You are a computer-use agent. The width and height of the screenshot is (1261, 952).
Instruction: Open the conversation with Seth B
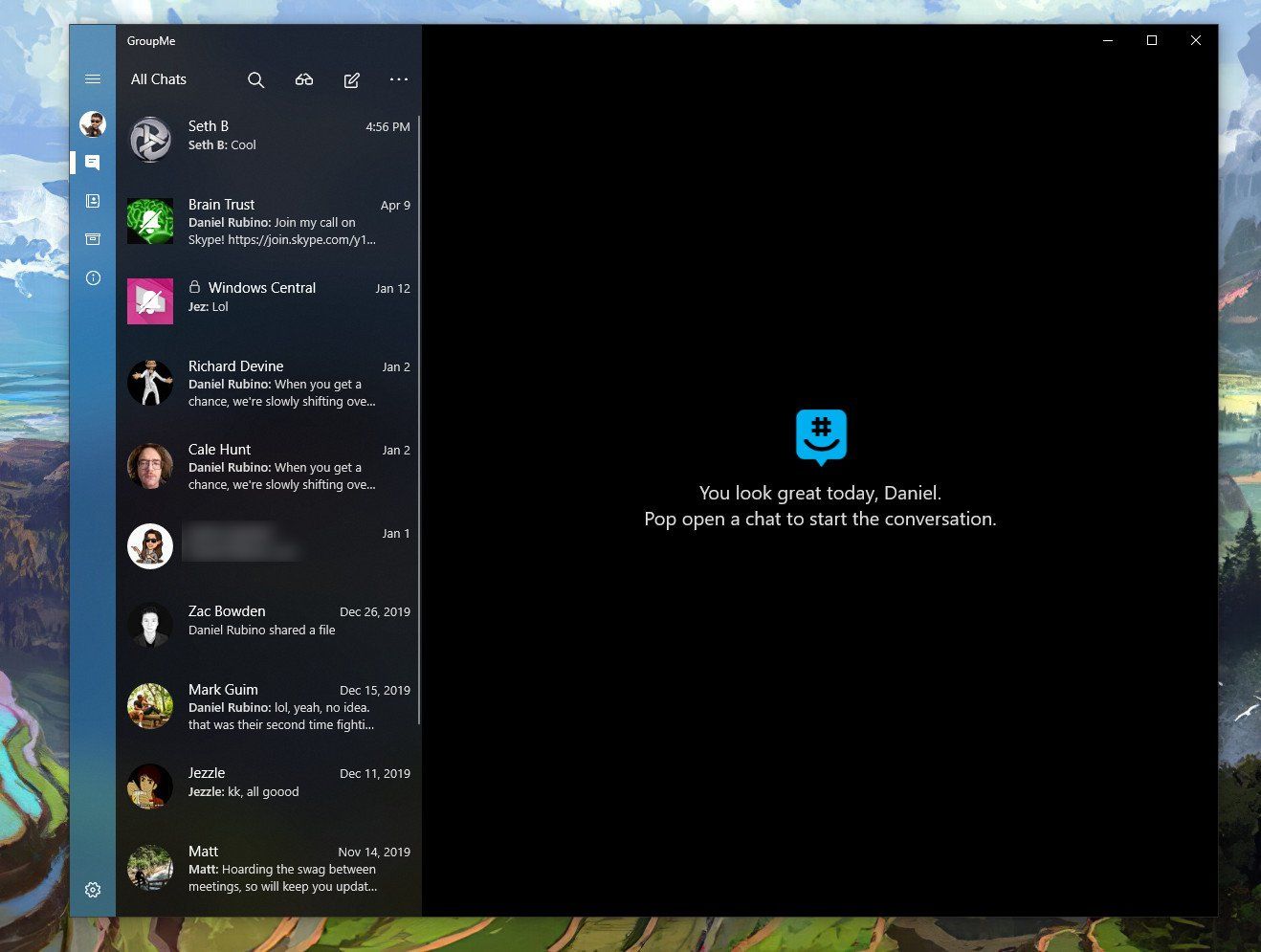(x=269, y=135)
